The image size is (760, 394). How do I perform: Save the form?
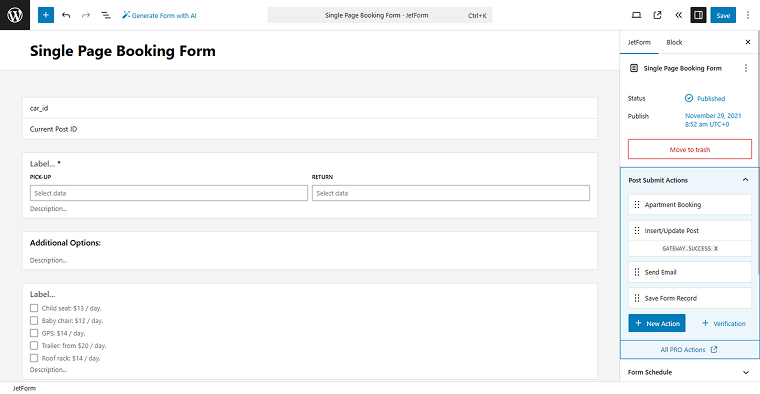coord(723,15)
